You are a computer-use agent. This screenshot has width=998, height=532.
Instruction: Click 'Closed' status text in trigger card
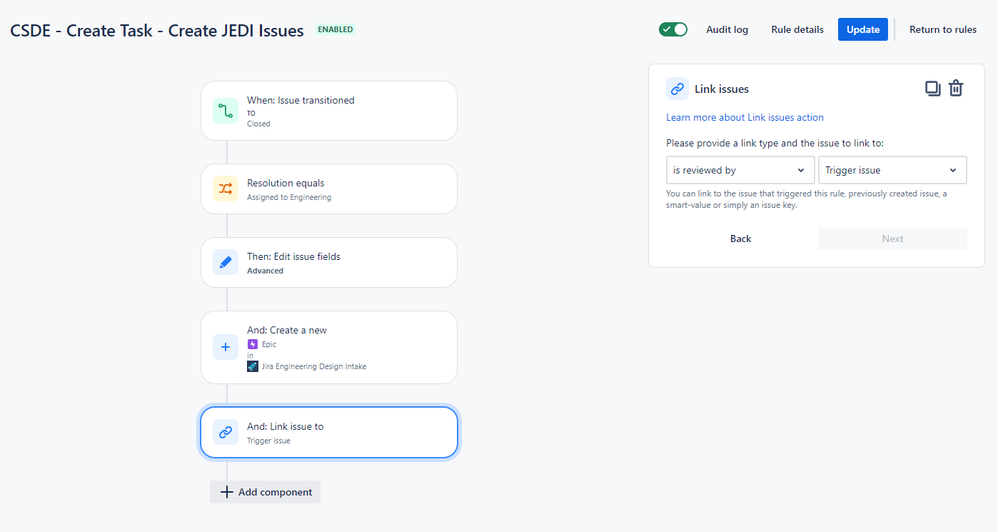coord(258,124)
